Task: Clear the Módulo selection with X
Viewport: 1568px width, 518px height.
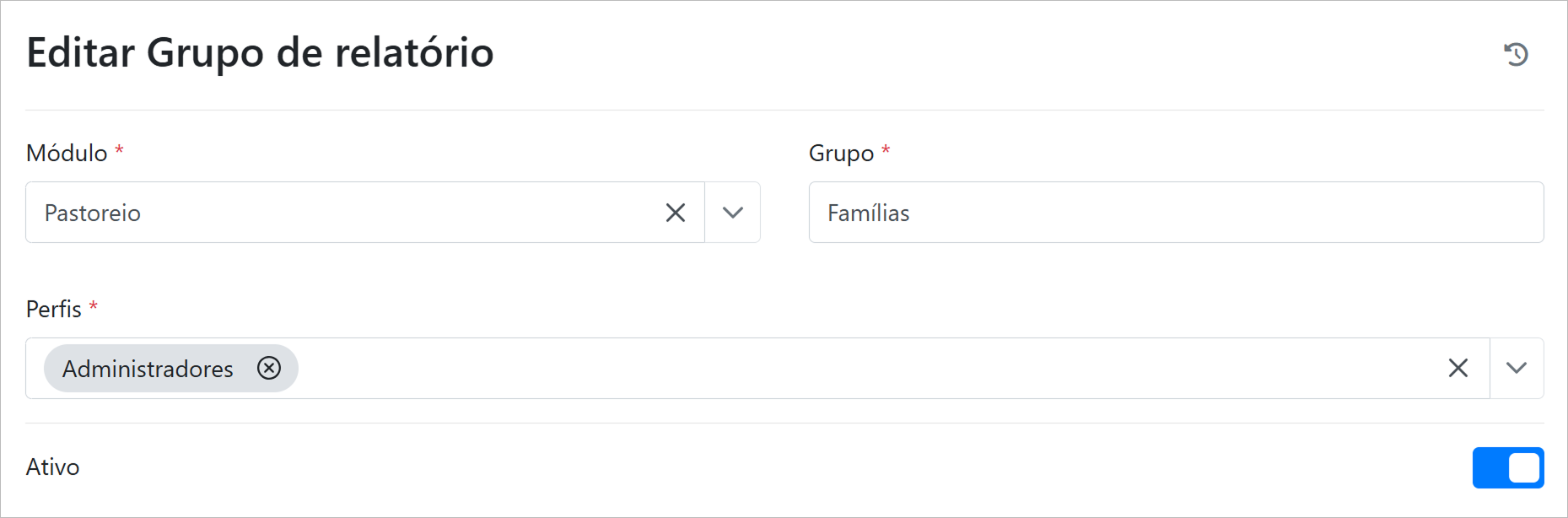Action: tap(676, 213)
